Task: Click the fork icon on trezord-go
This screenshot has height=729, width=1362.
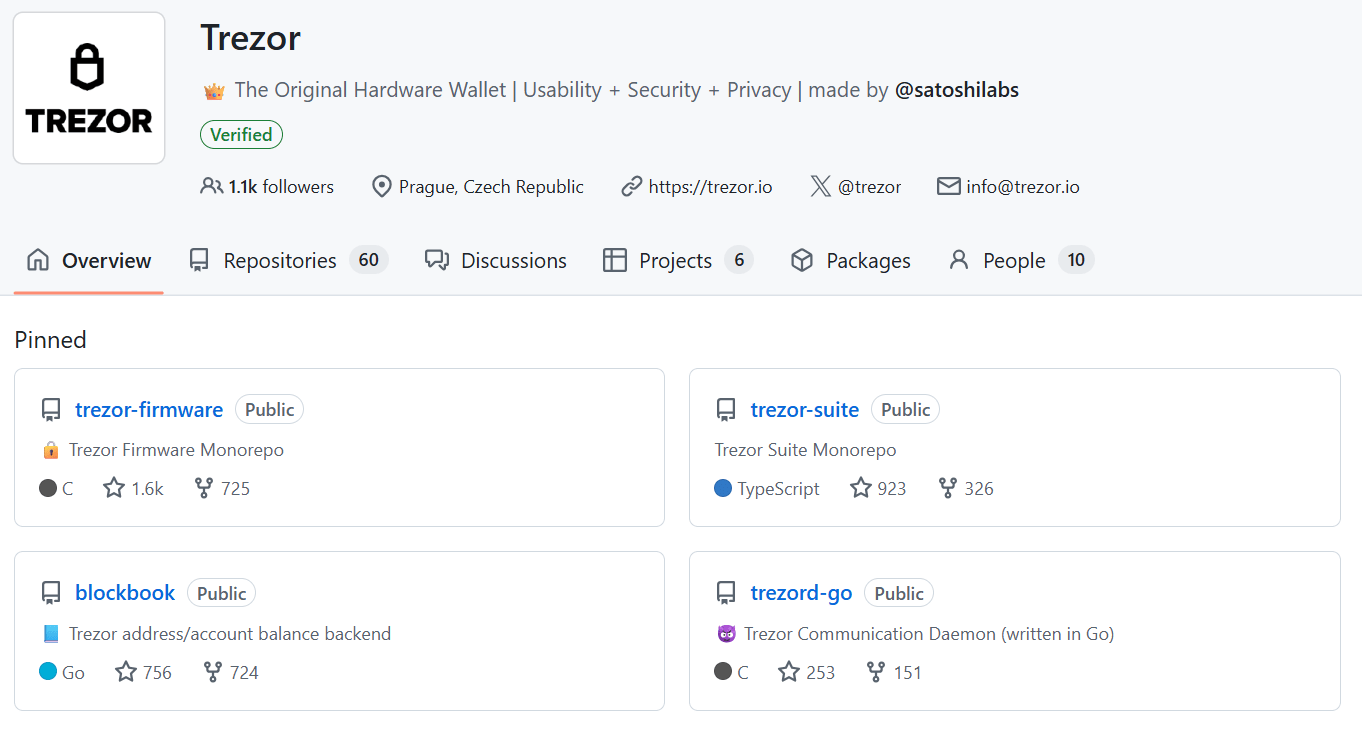Action: pyautogui.click(x=876, y=672)
